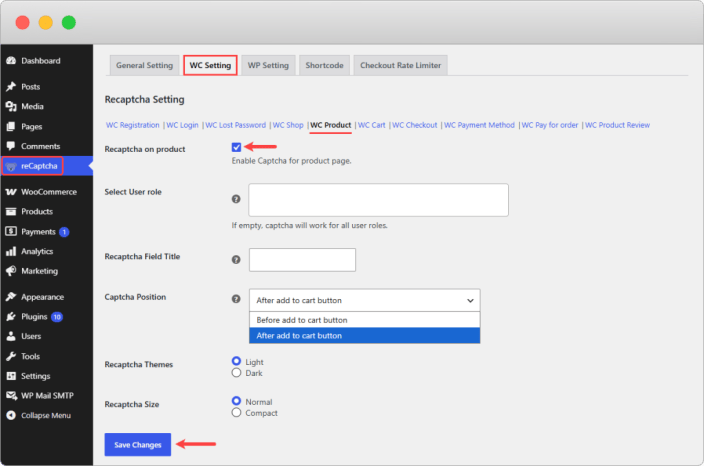The height and width of the screenshot is (466, 704).
Task: Switch to the WP Setting tab
Action: coord(268,66)
